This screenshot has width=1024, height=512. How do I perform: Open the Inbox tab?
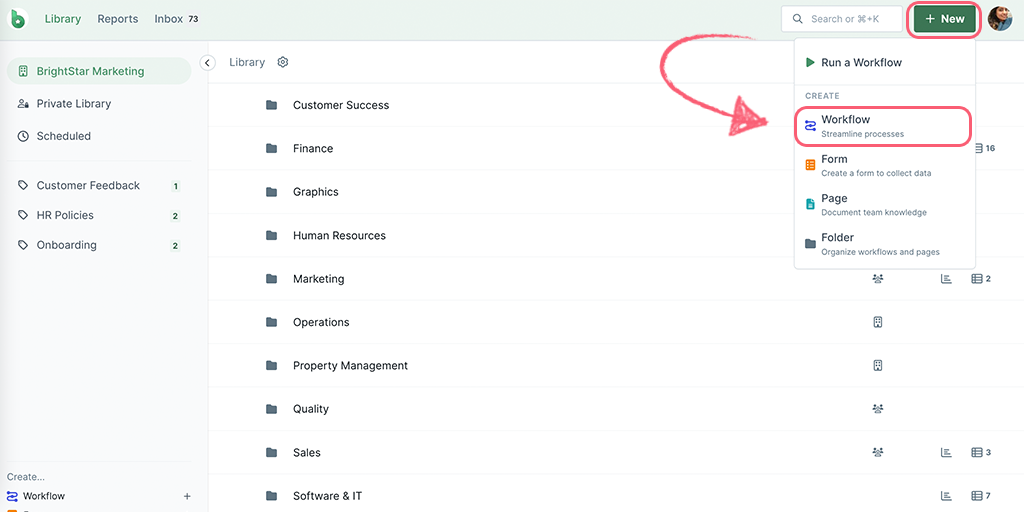click(176, 19)
